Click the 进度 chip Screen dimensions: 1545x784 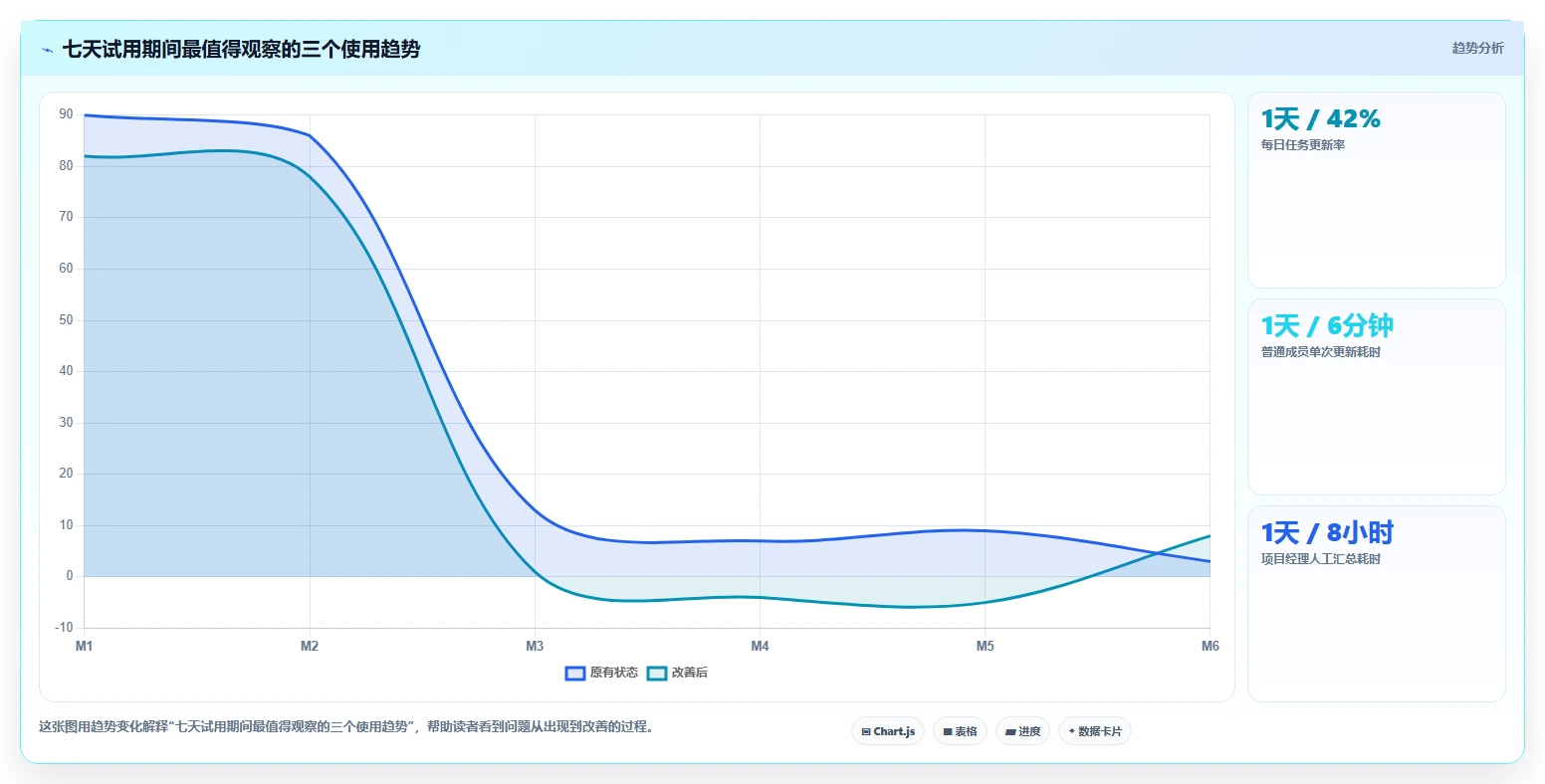(x=1022, y=731)
